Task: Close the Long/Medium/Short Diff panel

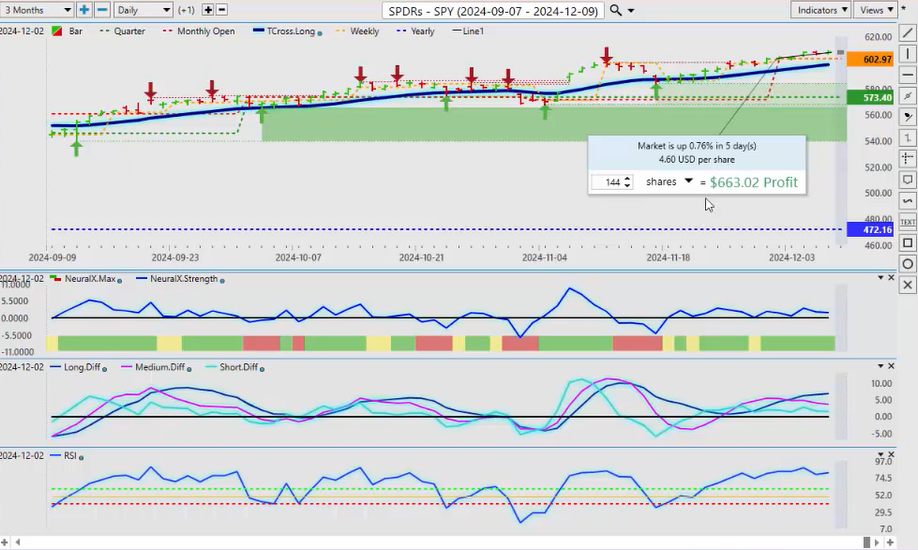Action: click(892, 366)
